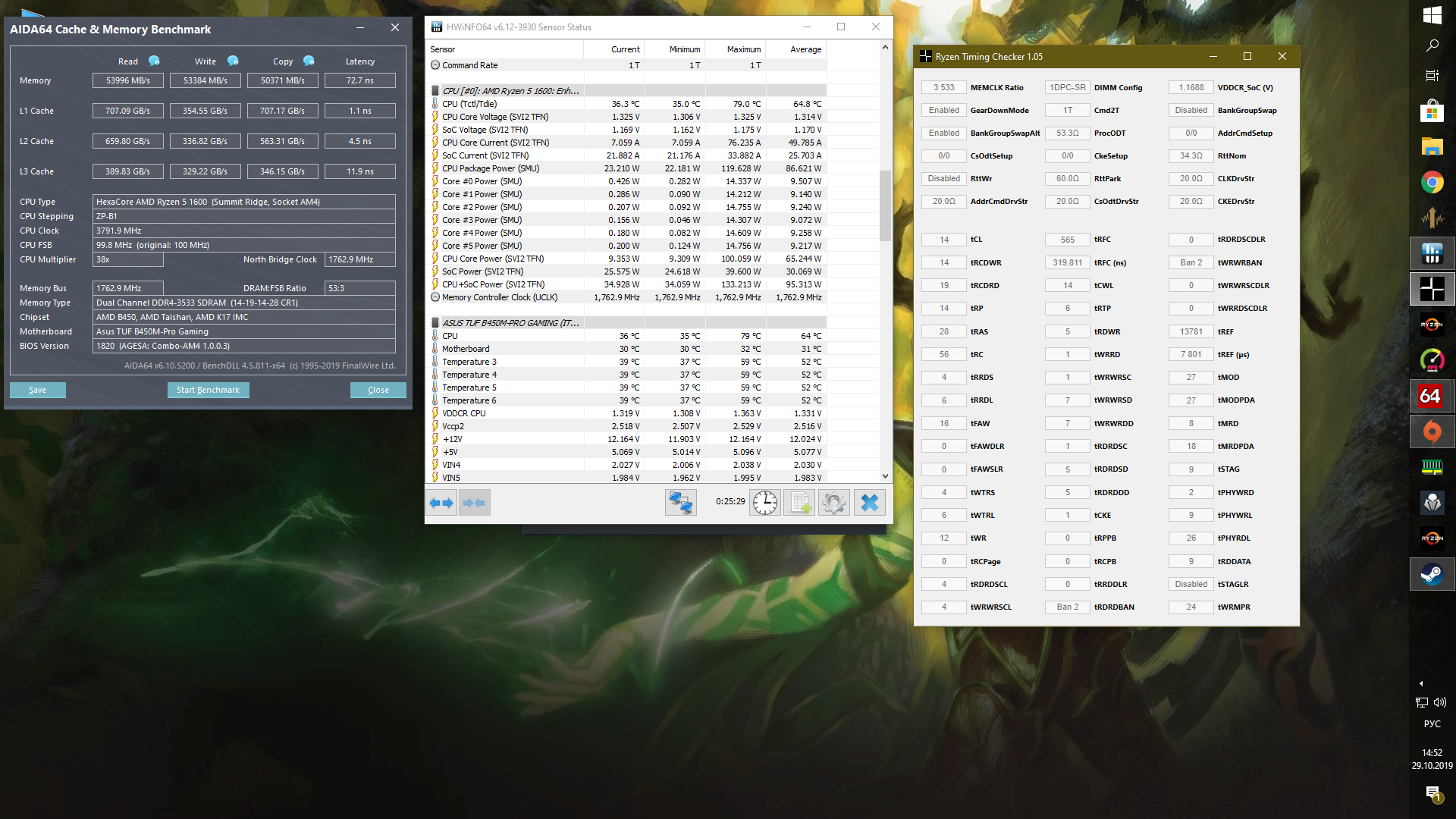Open the green memory module taskbar icon

click(1432, 467)
